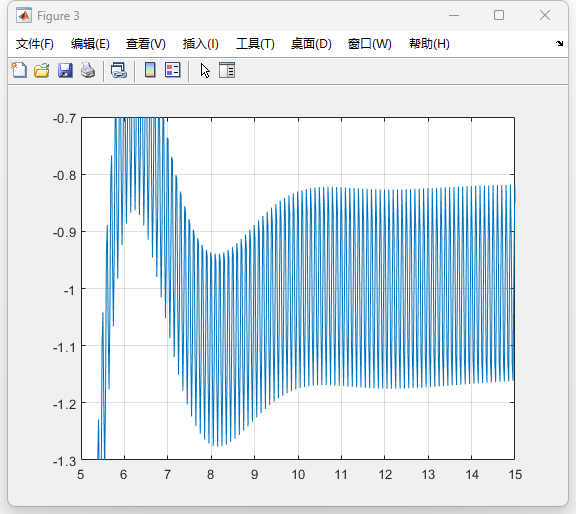Open the 编辑(E) menu
Screen dimensions: 576x514
coord(90,44)
